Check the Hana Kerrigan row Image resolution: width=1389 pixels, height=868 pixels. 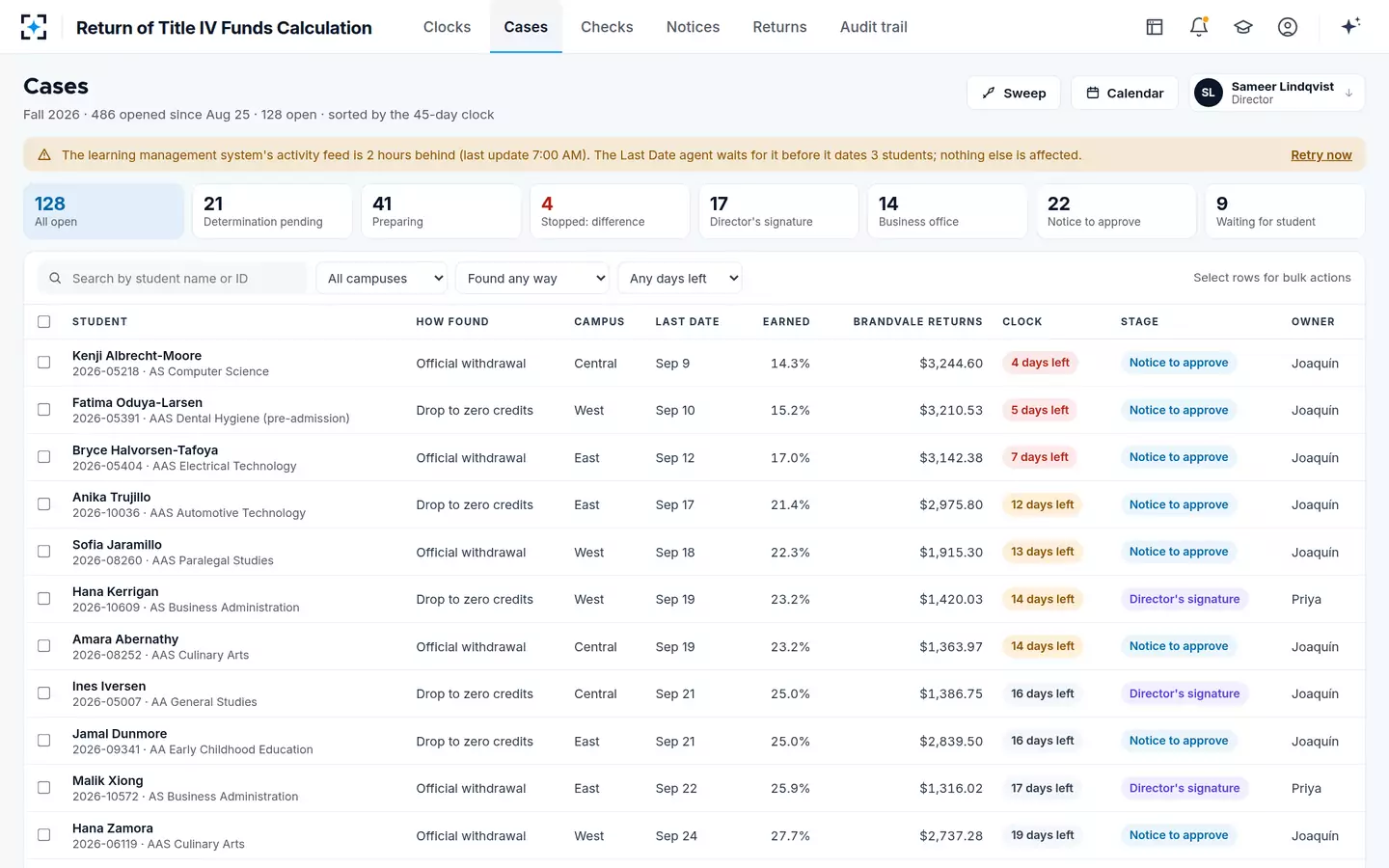pos(43,599)
